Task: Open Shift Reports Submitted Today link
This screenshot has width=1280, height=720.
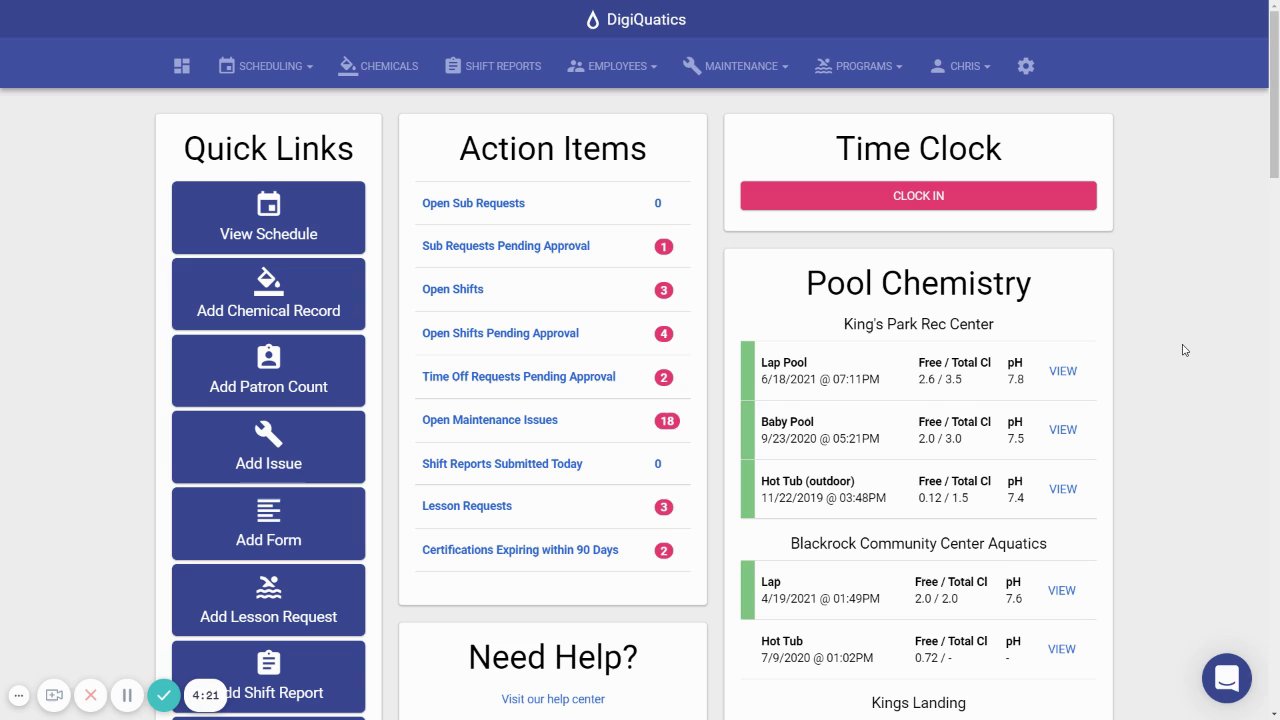Action: 502,464
